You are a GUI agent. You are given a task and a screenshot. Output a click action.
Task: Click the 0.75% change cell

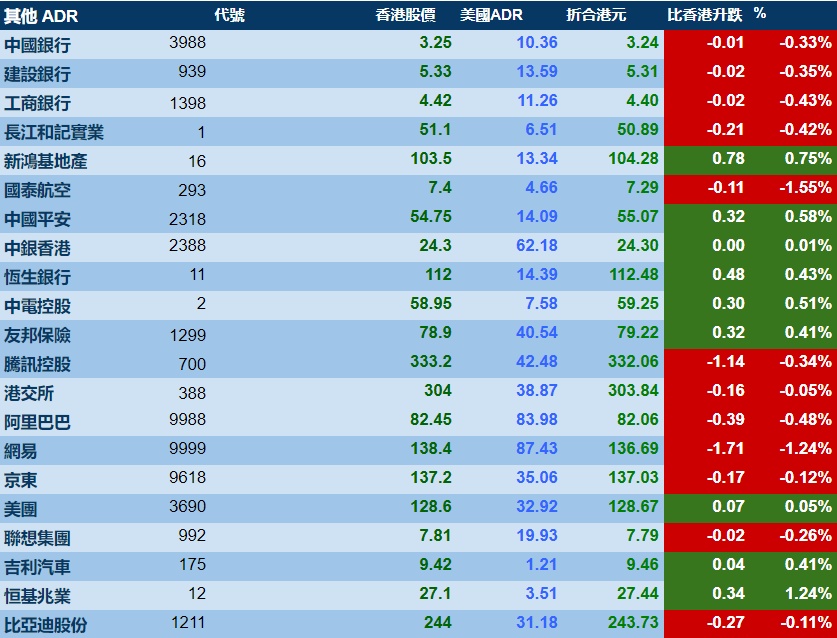pyautogui.click(x=808, y=159)
